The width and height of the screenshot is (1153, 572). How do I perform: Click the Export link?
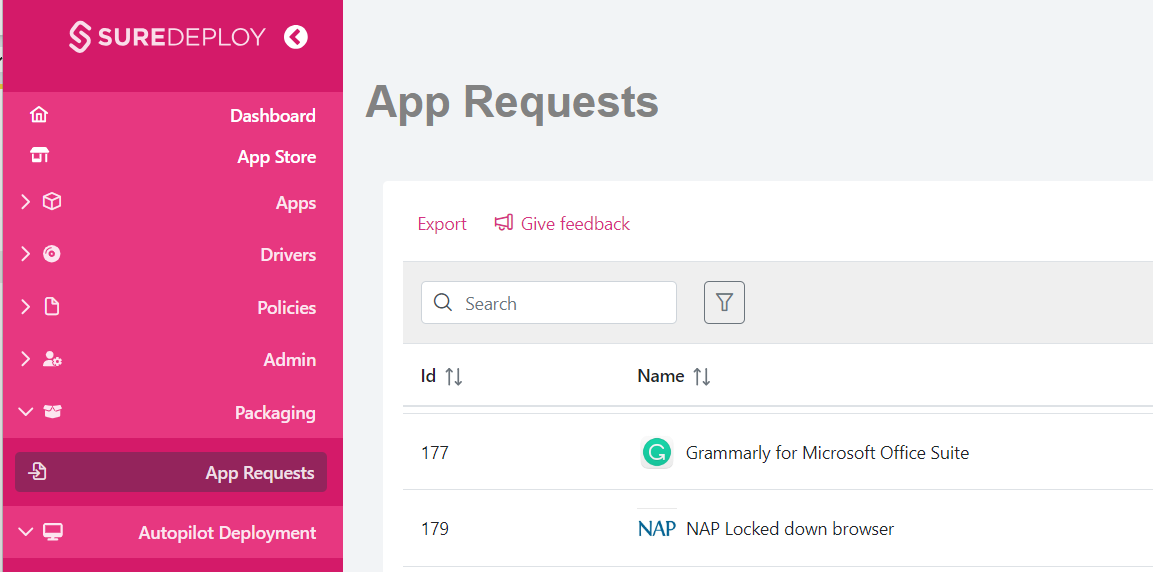click(x=442, y=224)
